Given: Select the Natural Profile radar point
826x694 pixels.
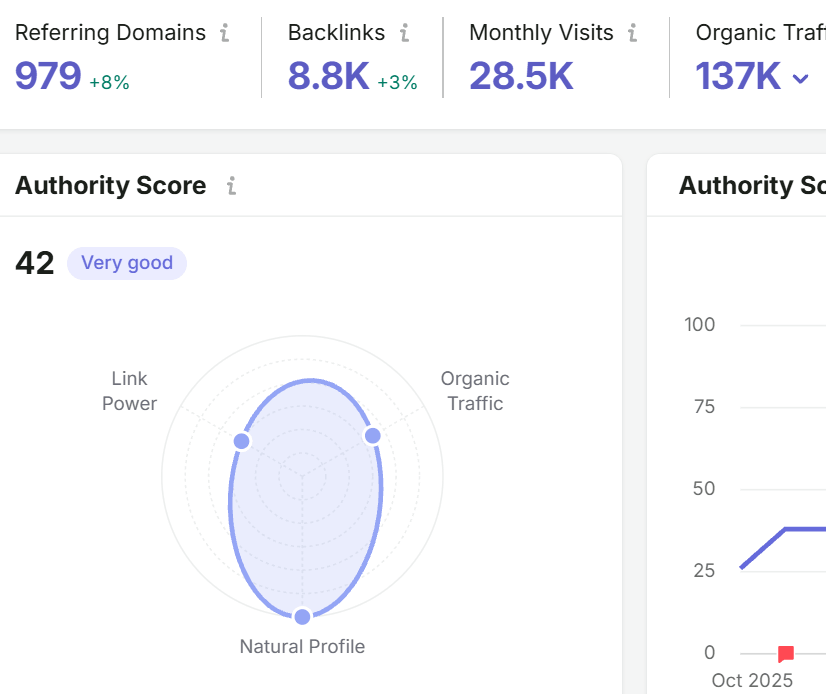Looking at the screenshot, I should coord(302,617).
